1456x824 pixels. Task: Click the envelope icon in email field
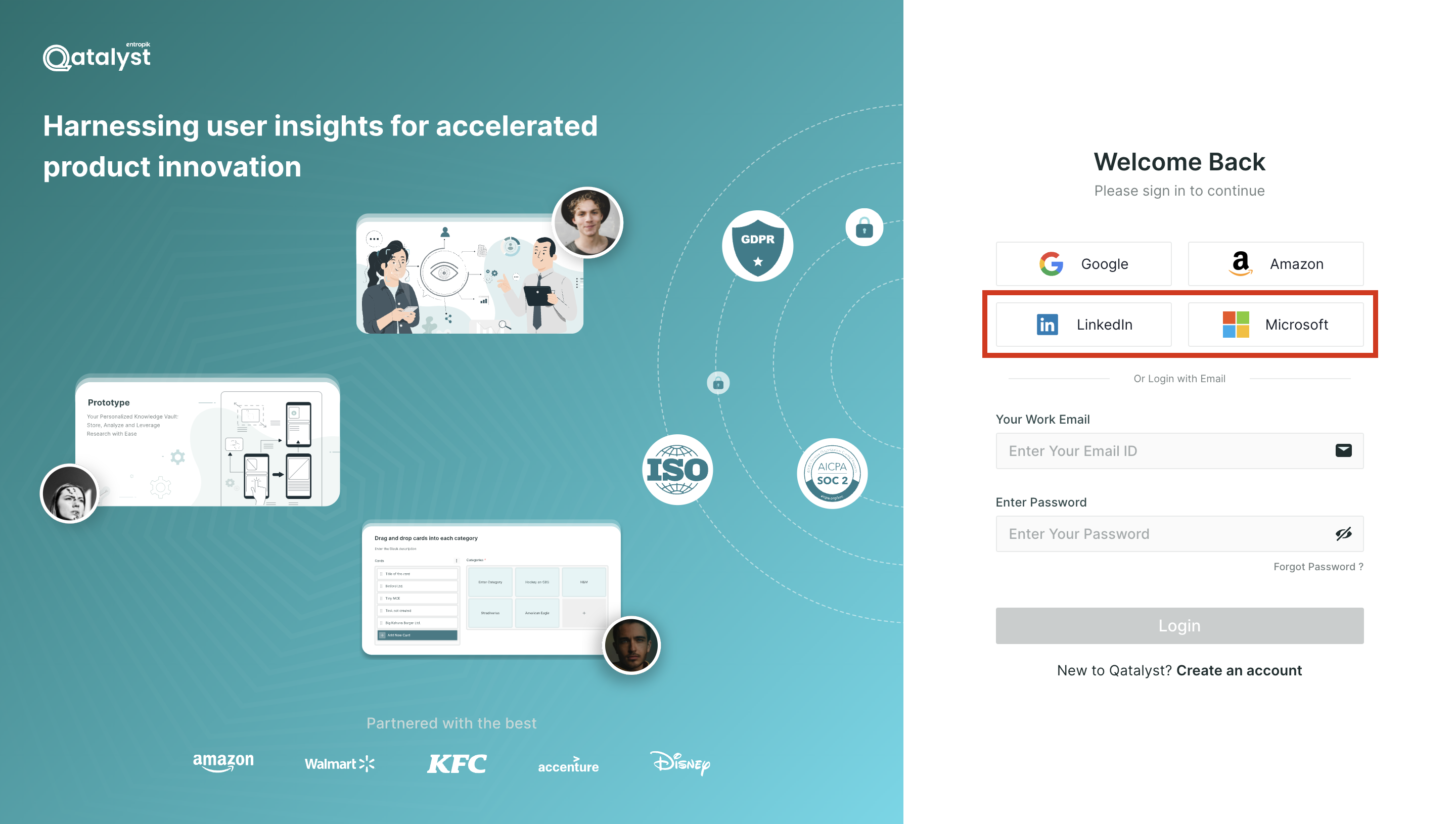pos(1343,450)
